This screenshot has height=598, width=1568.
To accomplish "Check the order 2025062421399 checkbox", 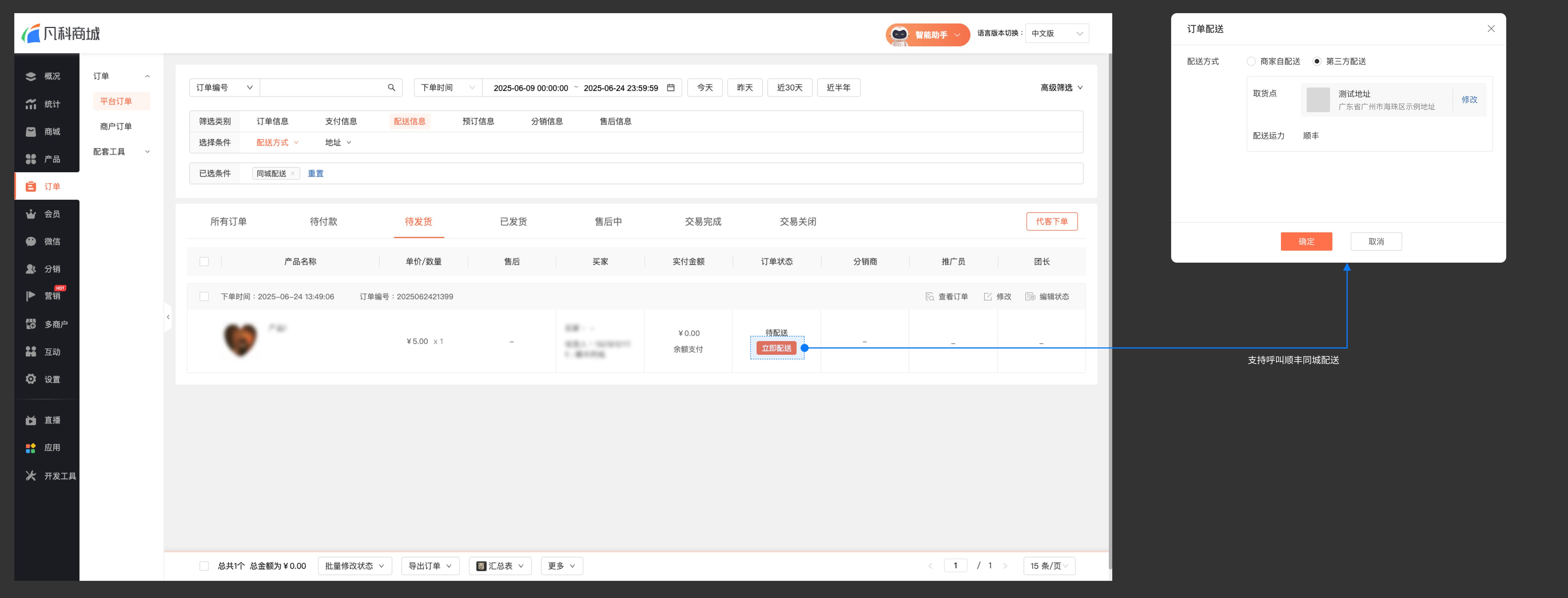I will (204, 296).
